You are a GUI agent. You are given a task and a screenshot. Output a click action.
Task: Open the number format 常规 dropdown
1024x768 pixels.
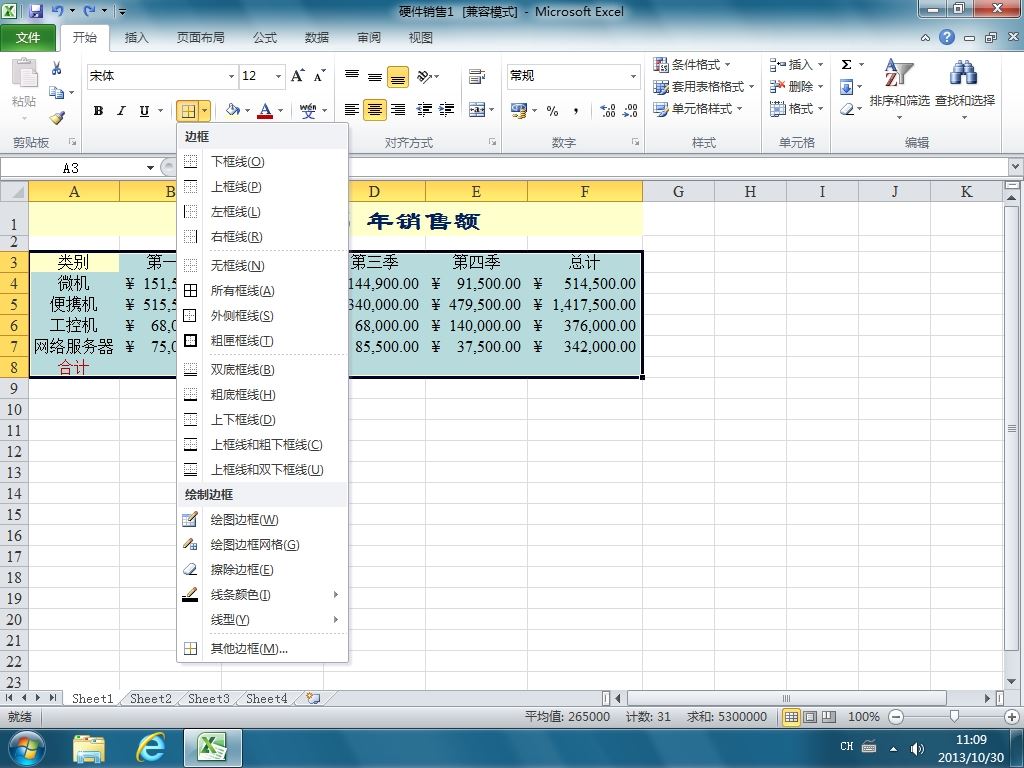coord(633,76)
